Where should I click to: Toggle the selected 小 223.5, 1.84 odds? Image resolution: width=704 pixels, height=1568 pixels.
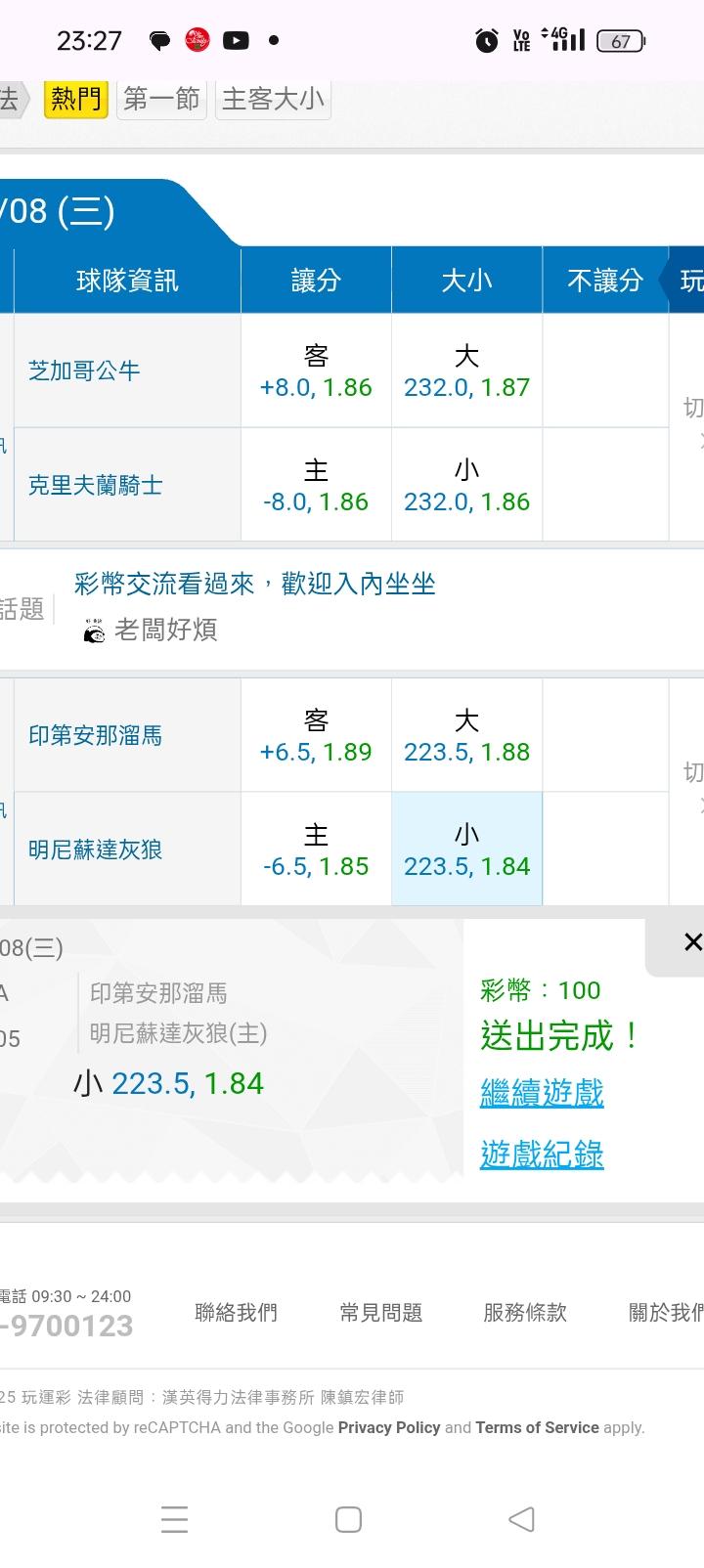pyautogui.click(x=466, y=849)
